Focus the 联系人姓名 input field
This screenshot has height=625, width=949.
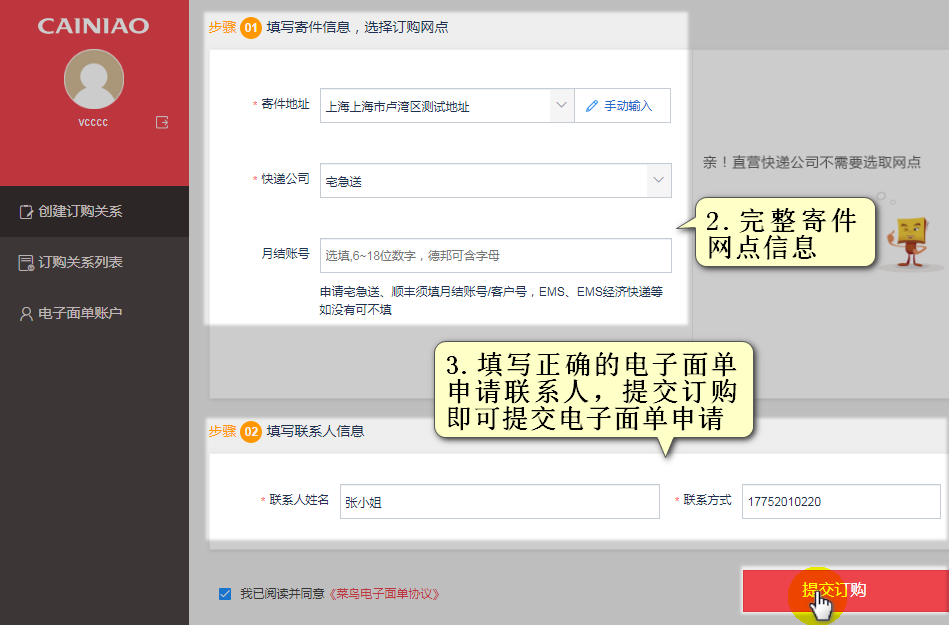(499, 501)
